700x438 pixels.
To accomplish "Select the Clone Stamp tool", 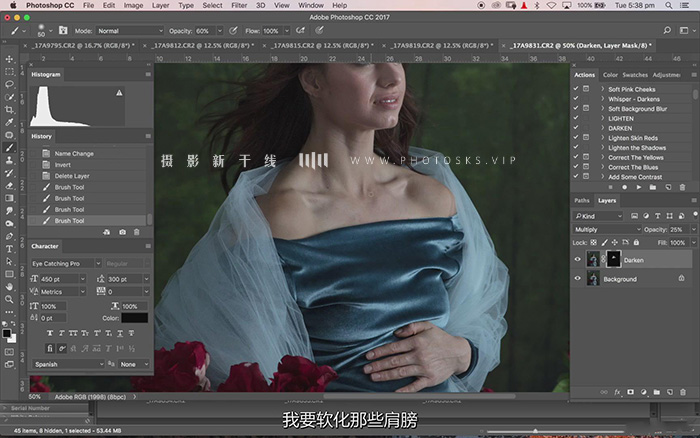I will point(9,160).
